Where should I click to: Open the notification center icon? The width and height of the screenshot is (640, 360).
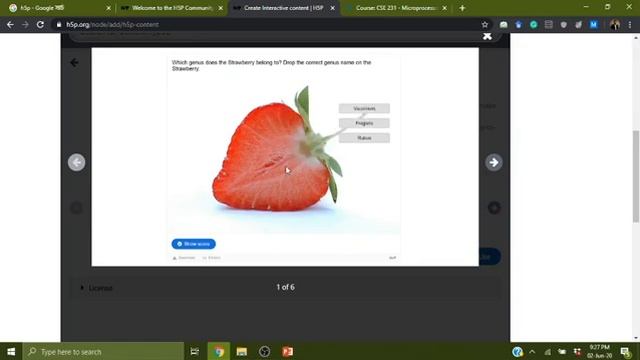625,351
